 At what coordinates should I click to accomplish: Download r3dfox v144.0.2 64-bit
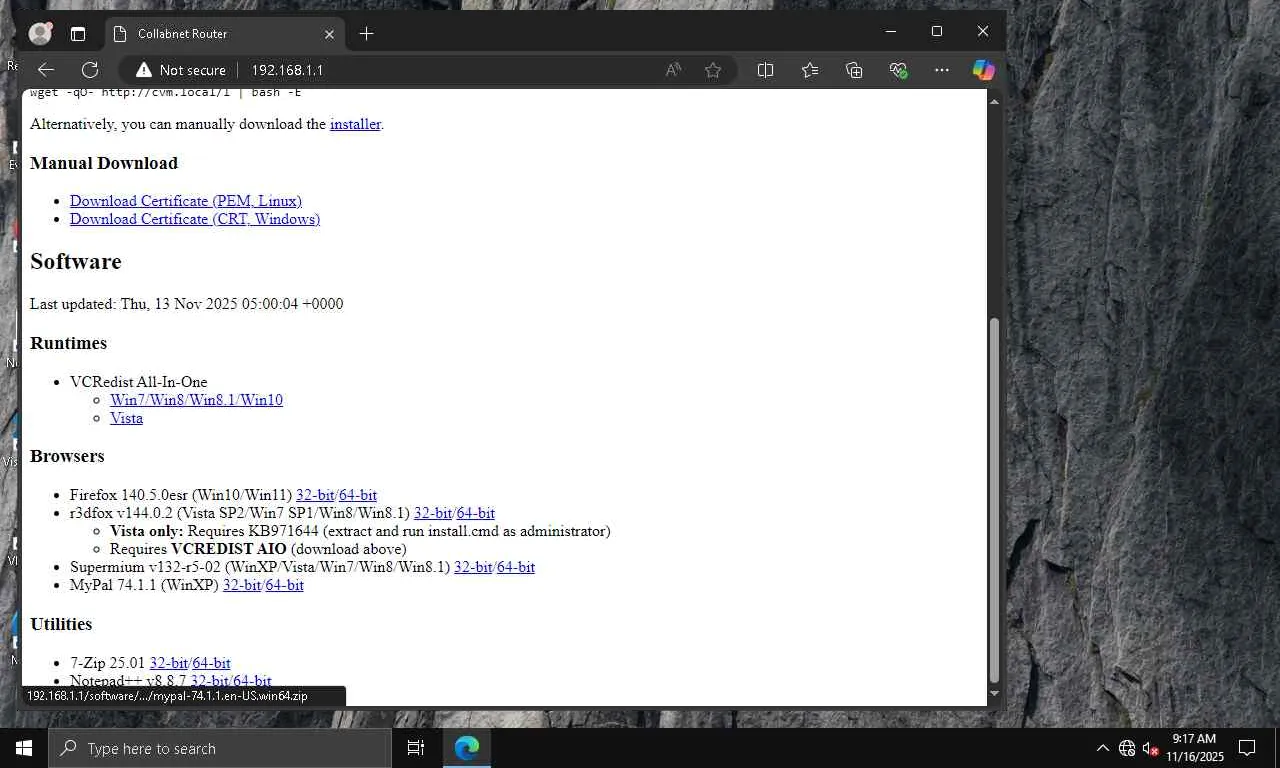pos(476,513)
